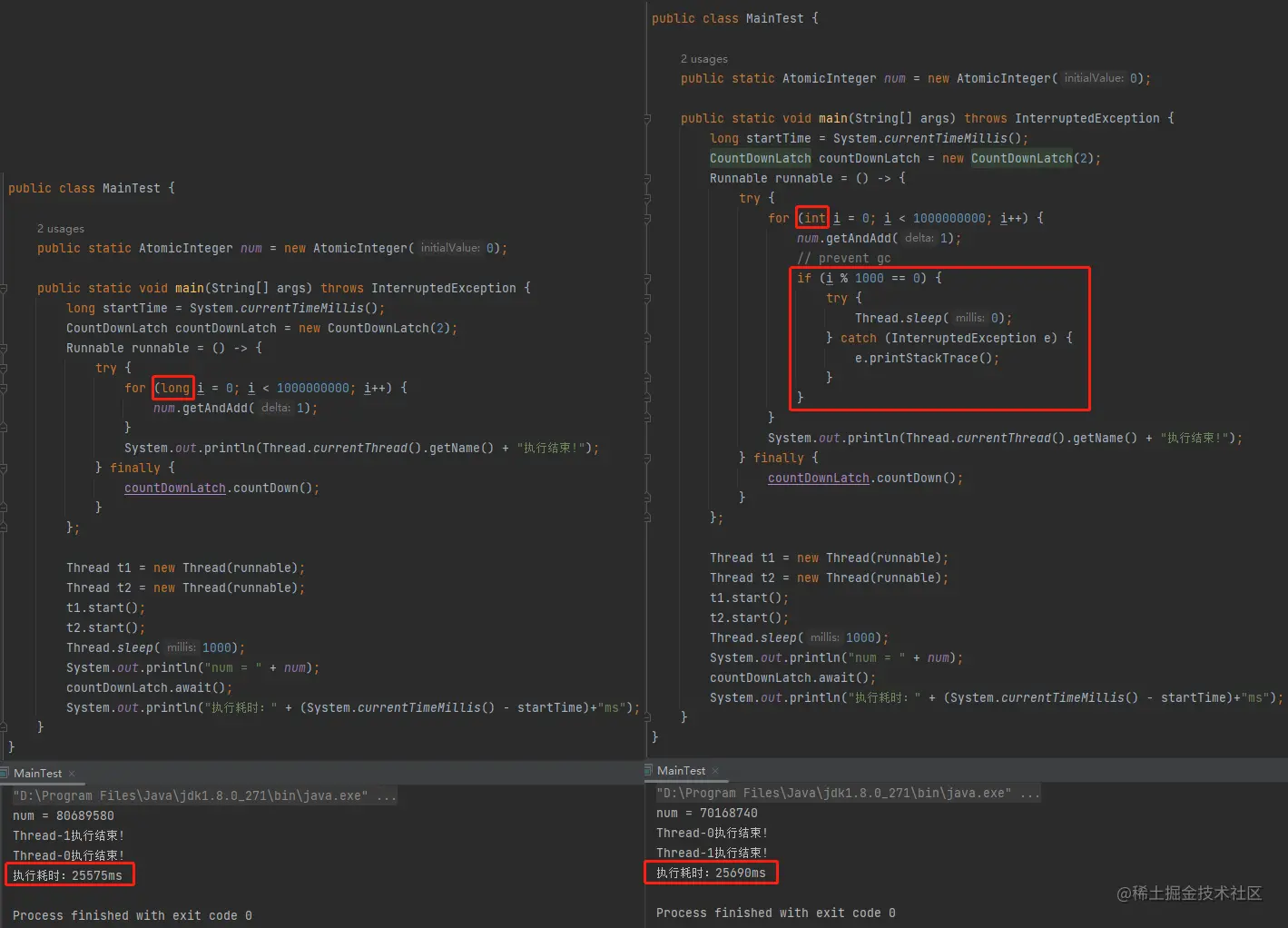1288x928 pixels.
Task: Click '// prevent gc' comment in right editor
Action: [x=844, y=258]
